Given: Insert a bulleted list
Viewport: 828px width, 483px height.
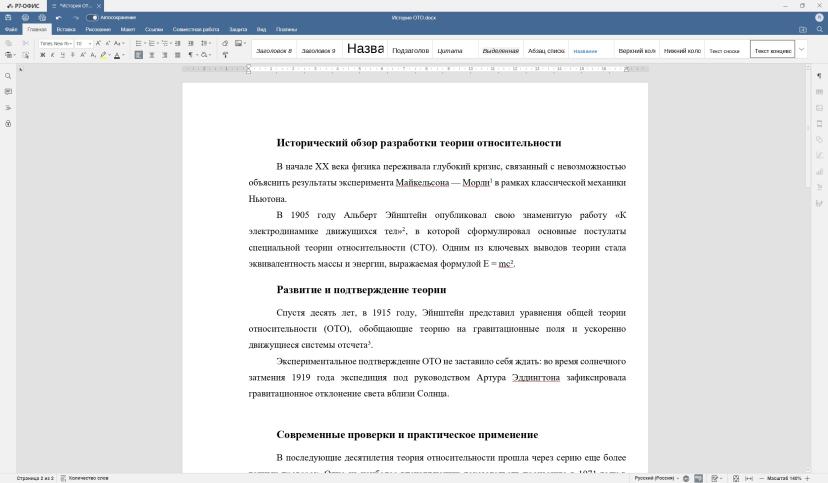Looking at the screenshot, I should pos(140,43).
